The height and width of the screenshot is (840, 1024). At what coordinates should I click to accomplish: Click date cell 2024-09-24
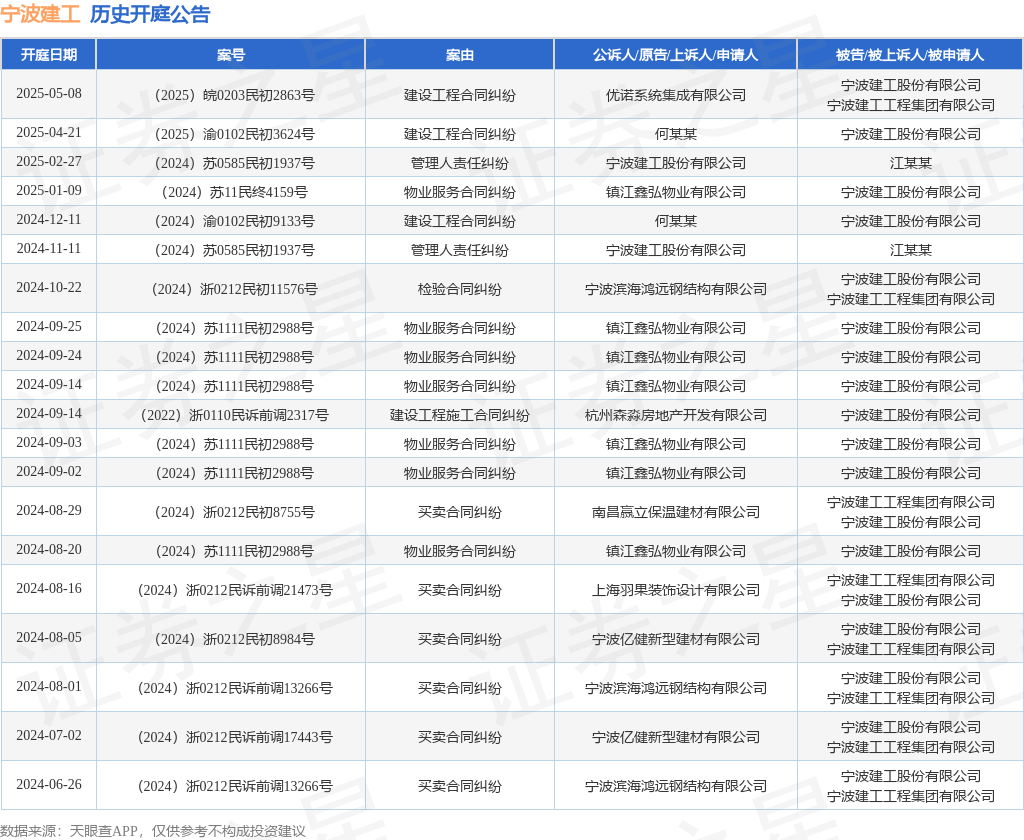(x=49, y=355)
